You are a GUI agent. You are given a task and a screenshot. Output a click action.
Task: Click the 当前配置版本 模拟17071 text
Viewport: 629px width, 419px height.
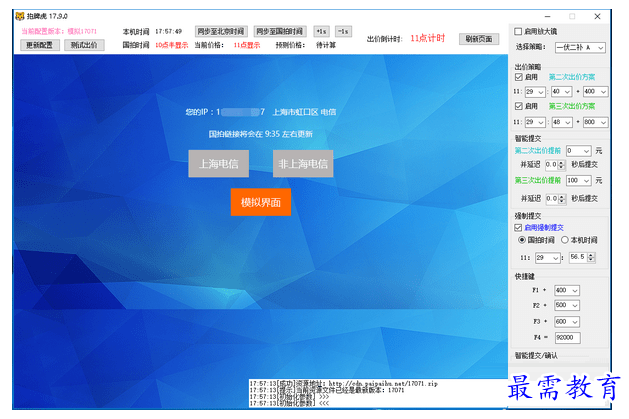tap(59, 31)
